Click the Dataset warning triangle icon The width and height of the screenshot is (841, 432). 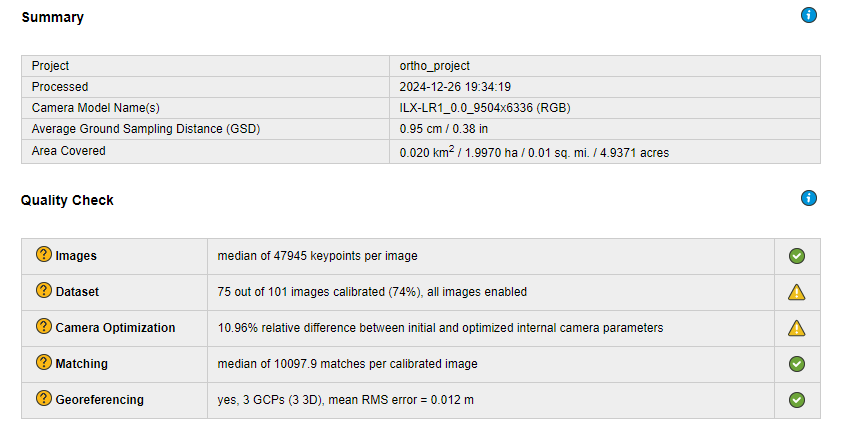tap(797, 292)
